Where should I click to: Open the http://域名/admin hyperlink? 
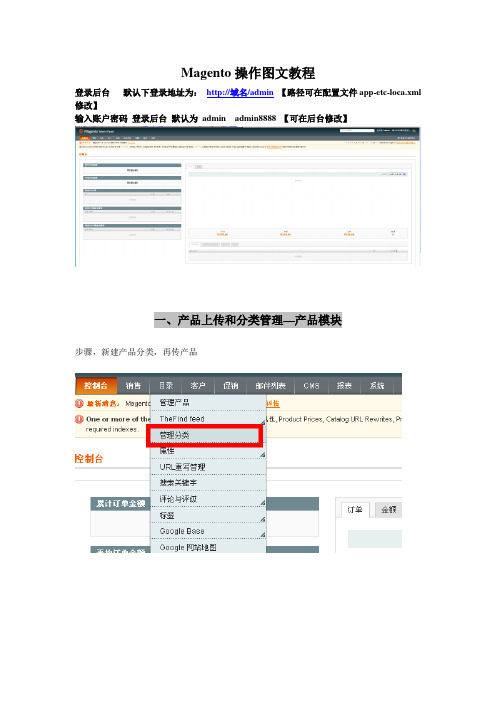click(x=240, y=93)
